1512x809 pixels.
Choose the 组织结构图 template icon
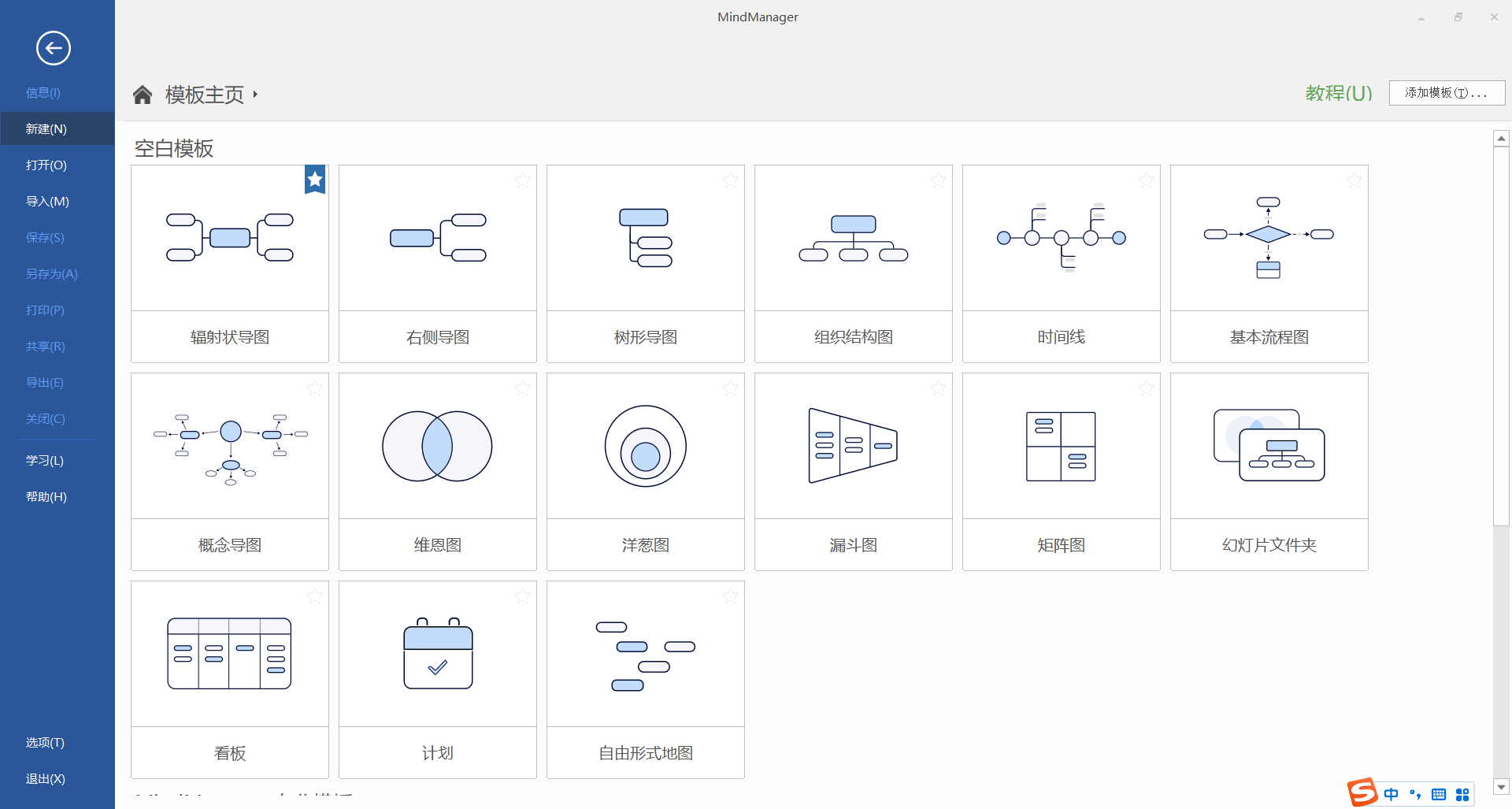(x=854, y=238)
